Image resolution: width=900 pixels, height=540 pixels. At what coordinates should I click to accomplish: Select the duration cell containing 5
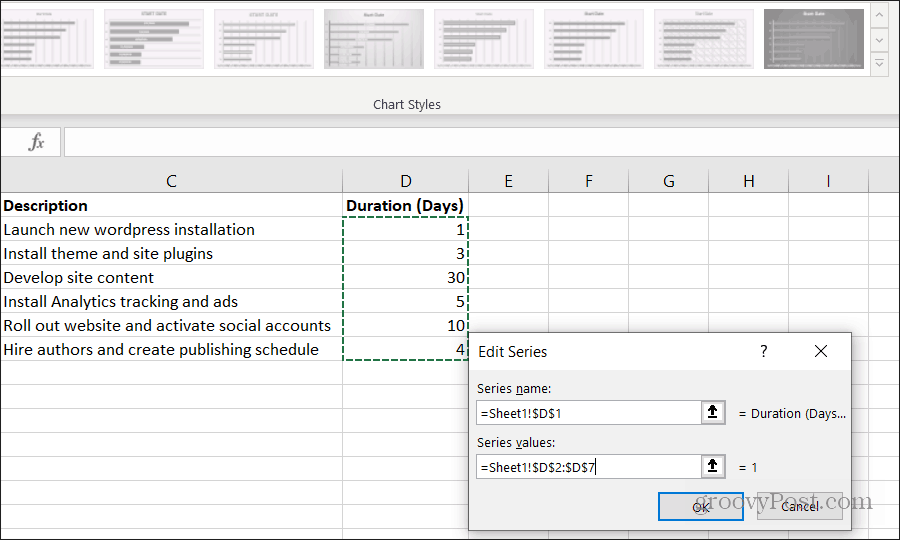click(x=406, y=302)
